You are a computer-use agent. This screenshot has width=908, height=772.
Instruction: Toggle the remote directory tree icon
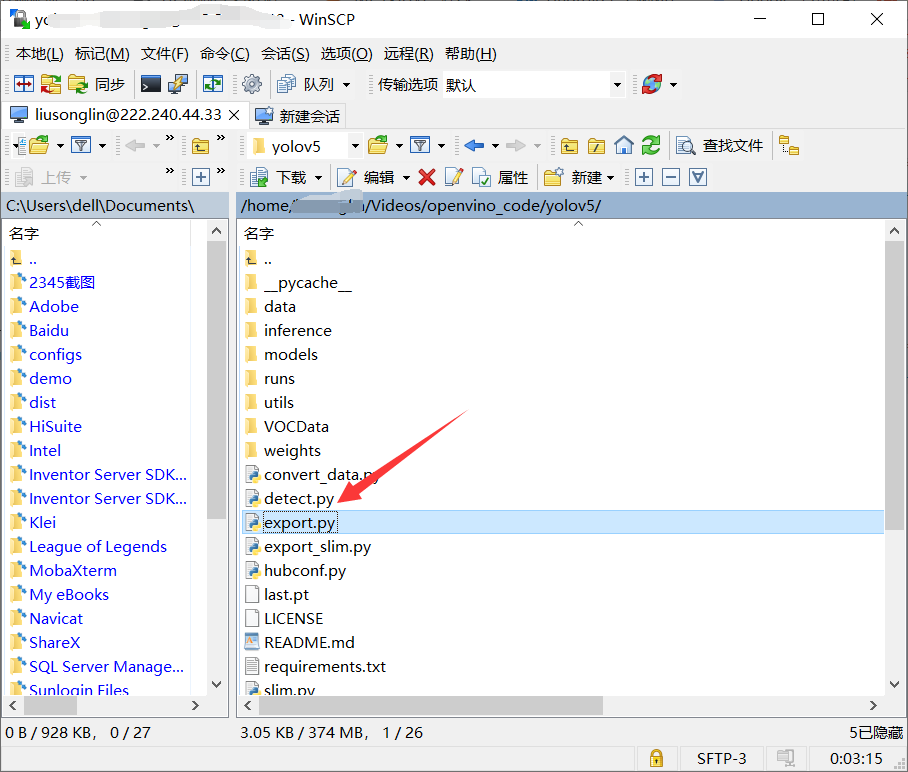(789, 145)
